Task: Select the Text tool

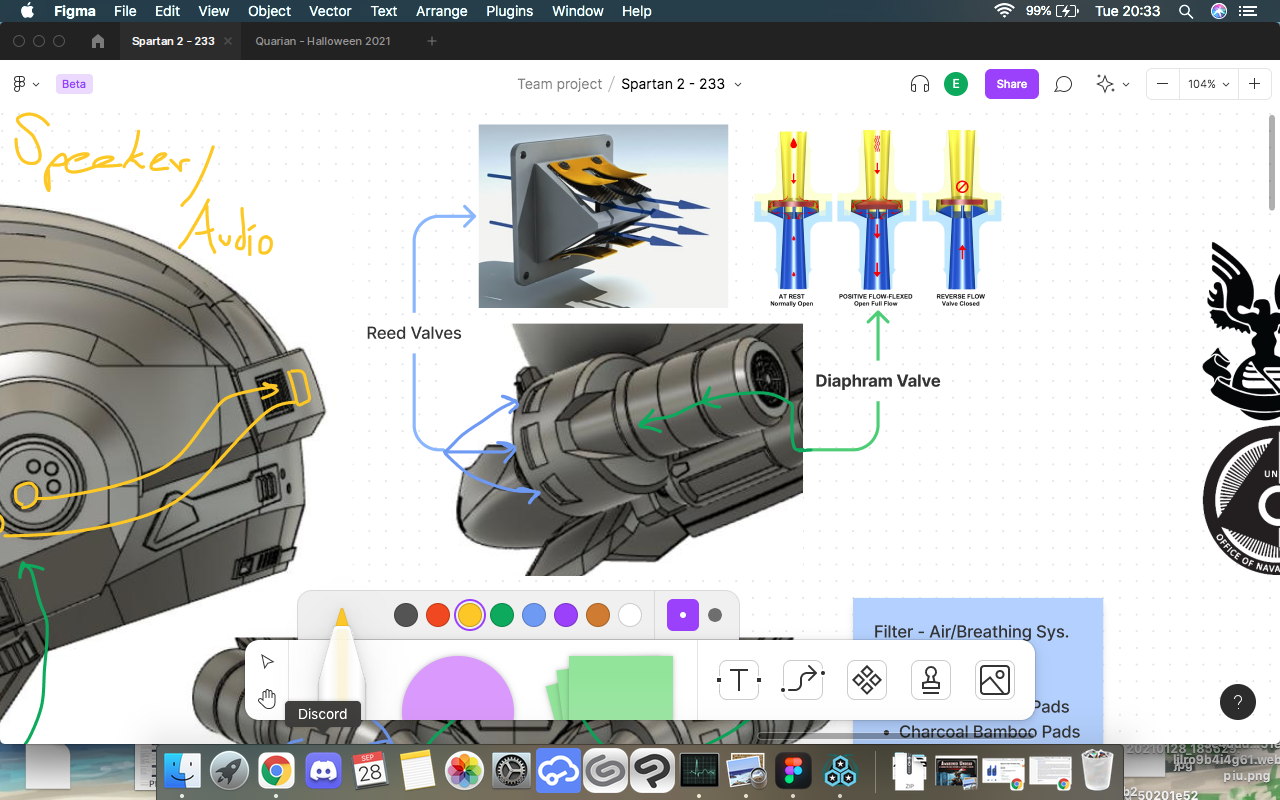Action: pyautogui.click(x=739, y=680)
